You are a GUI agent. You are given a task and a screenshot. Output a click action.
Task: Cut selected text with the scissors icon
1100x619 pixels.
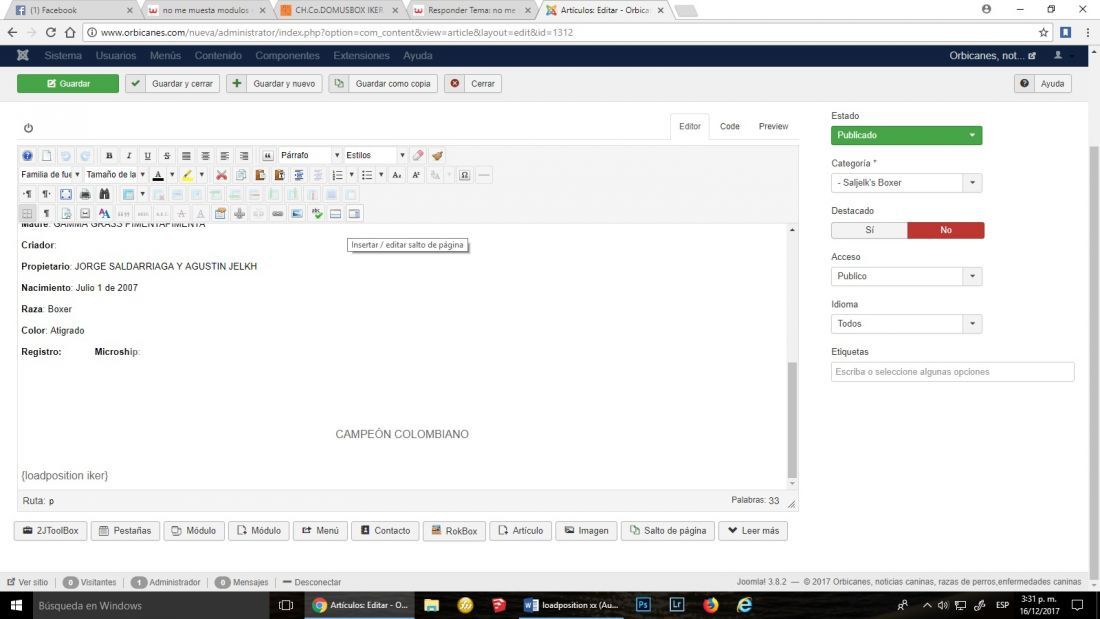(221, 175)
